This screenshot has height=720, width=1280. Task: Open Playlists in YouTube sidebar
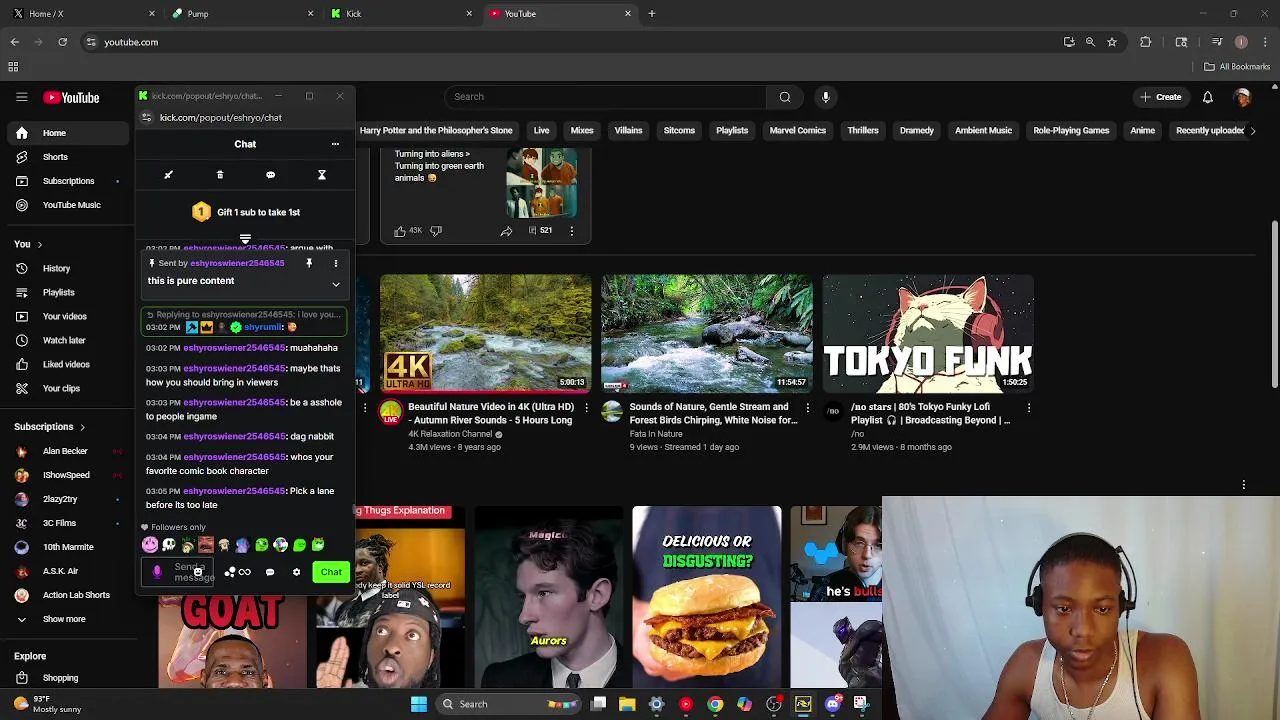point(68,292)
